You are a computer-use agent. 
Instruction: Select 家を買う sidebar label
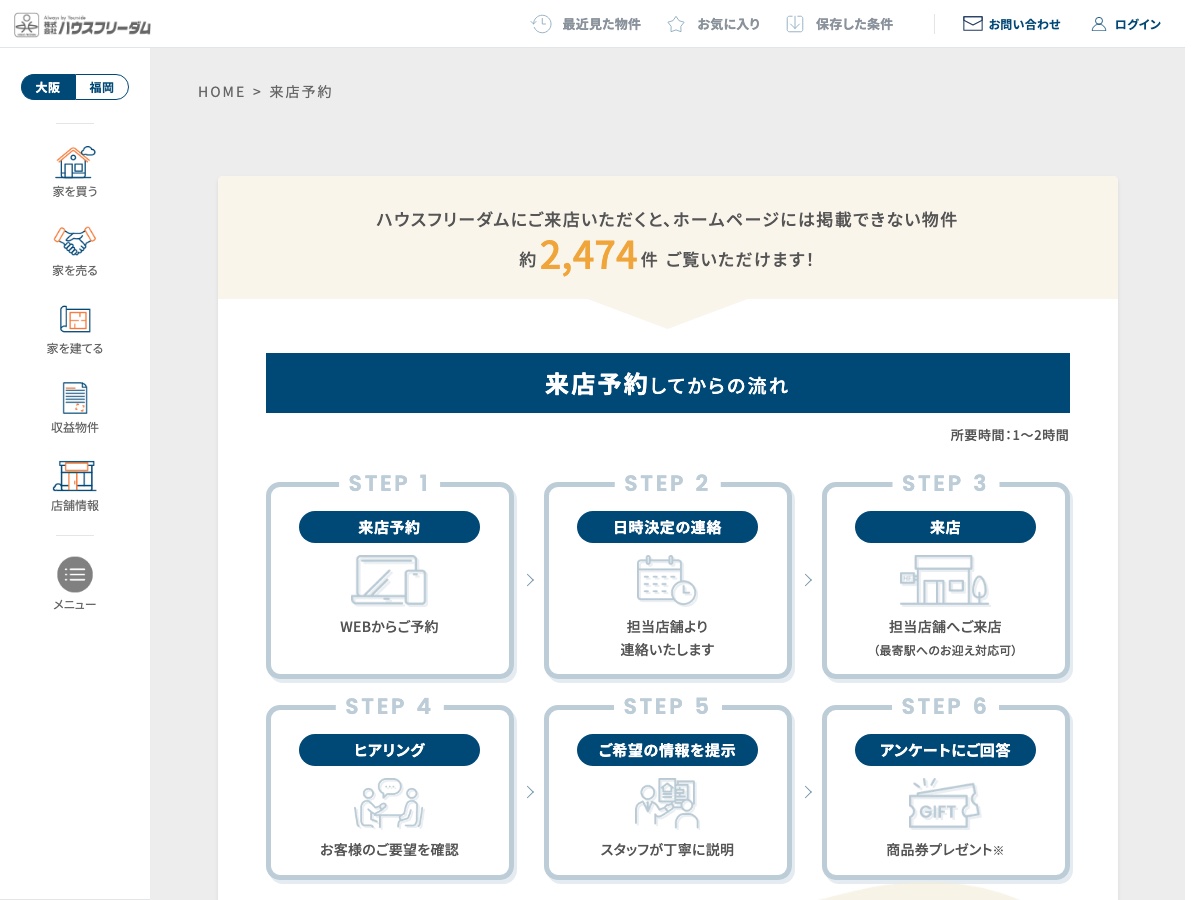point(75,191)
